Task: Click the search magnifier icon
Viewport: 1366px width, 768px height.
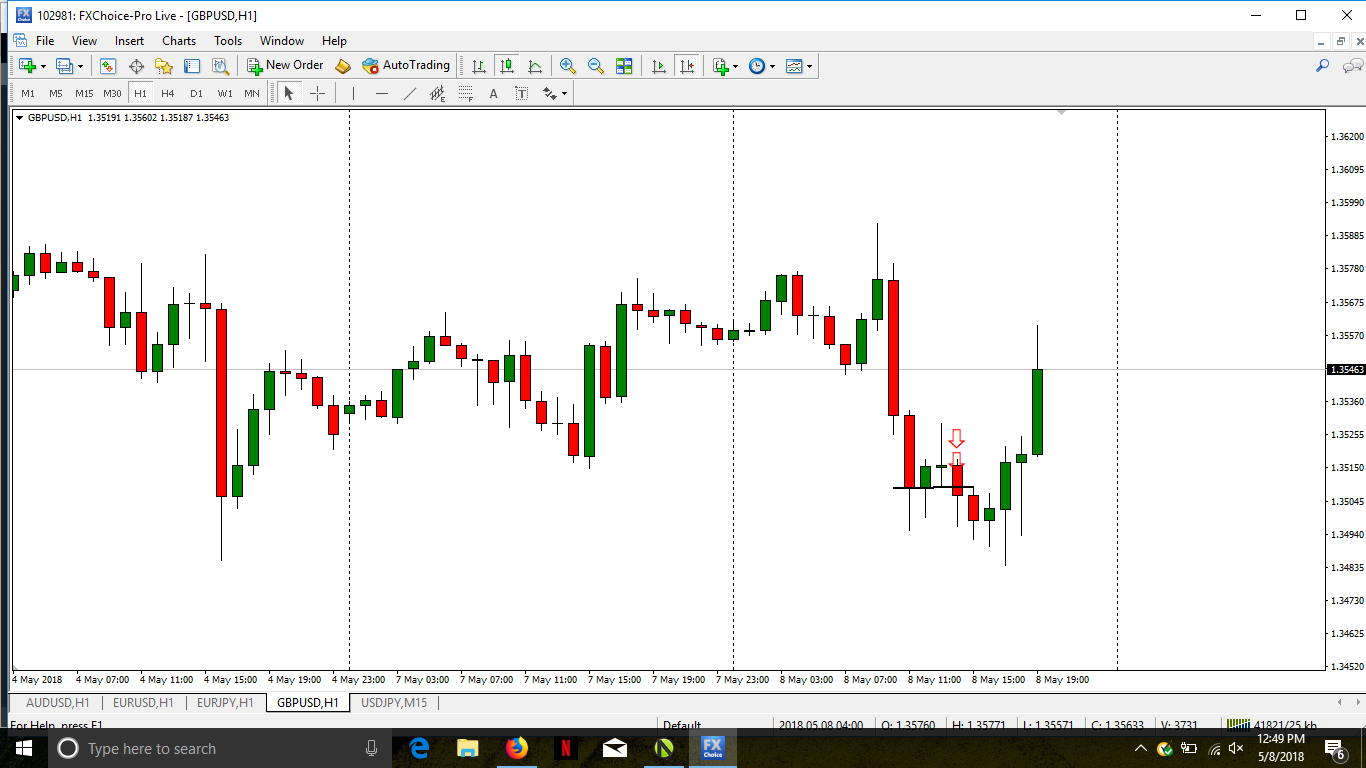Action: [x=1322, y=66]
